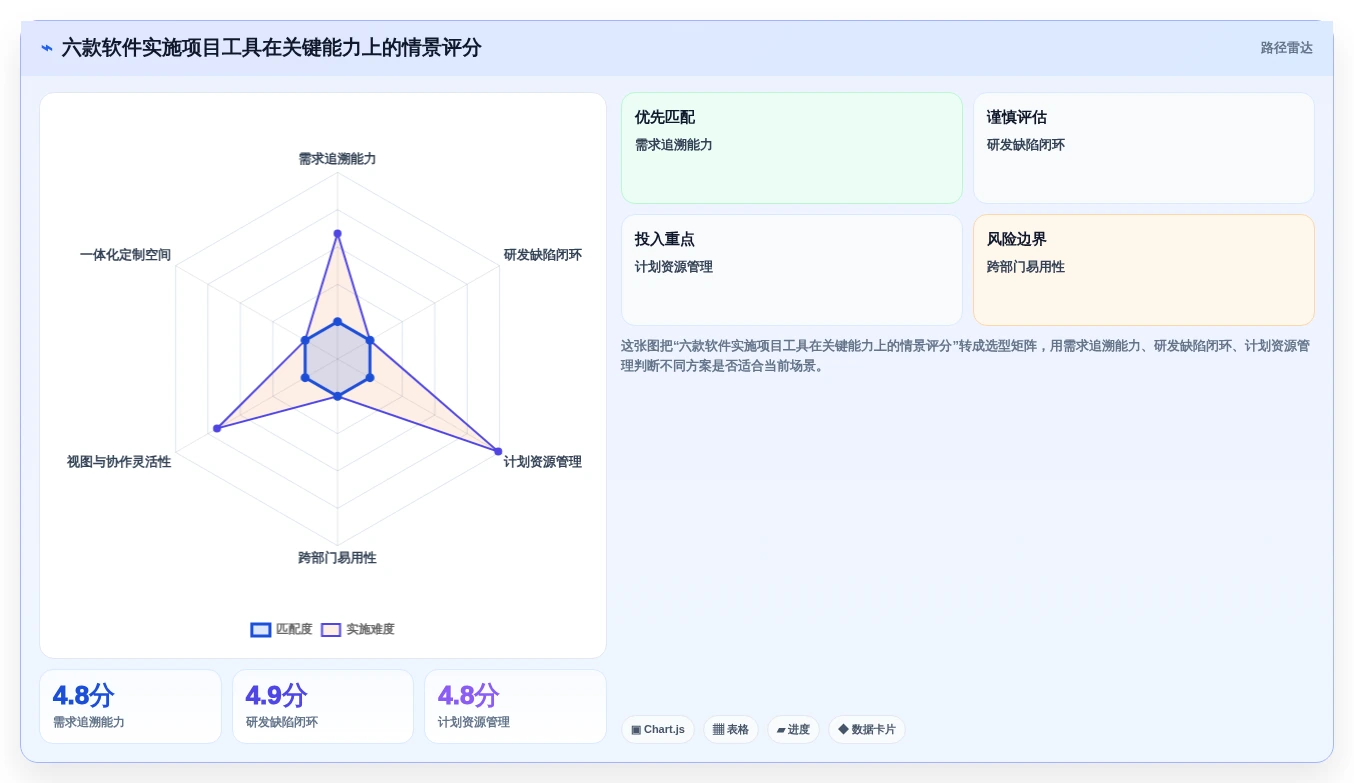Click the dashboard title text

tap(271, 48)
